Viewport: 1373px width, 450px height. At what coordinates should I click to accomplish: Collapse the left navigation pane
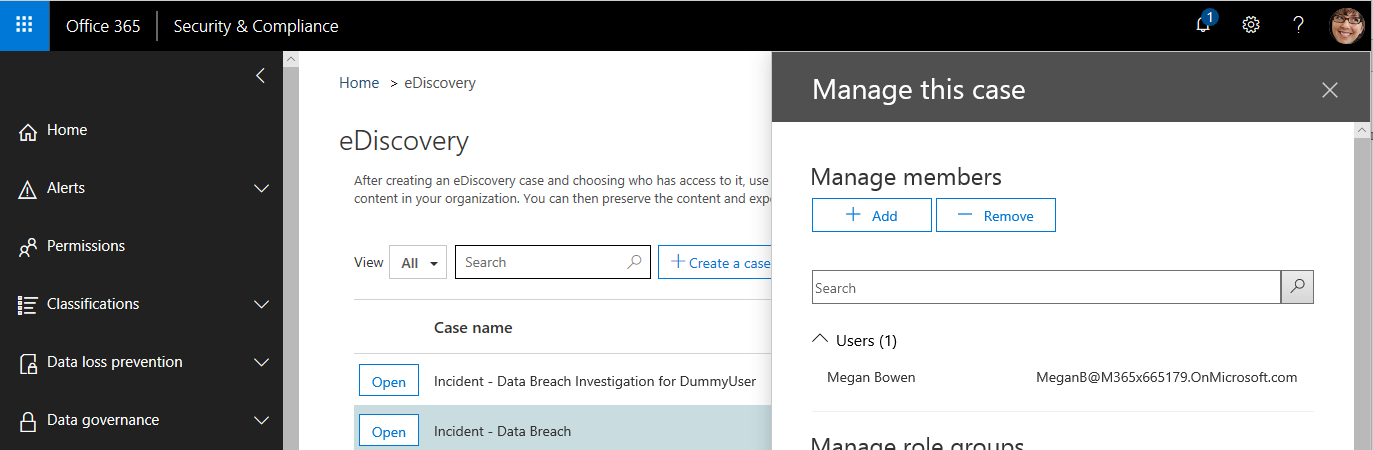click(260, 75)
